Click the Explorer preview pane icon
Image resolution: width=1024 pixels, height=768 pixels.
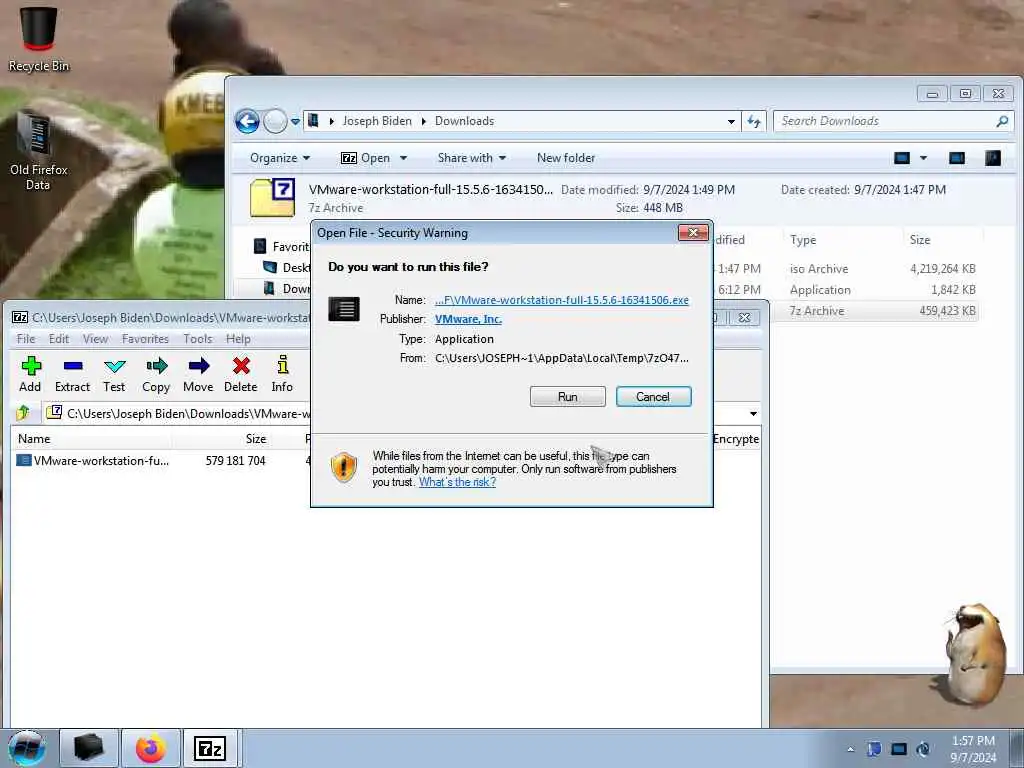957,158
